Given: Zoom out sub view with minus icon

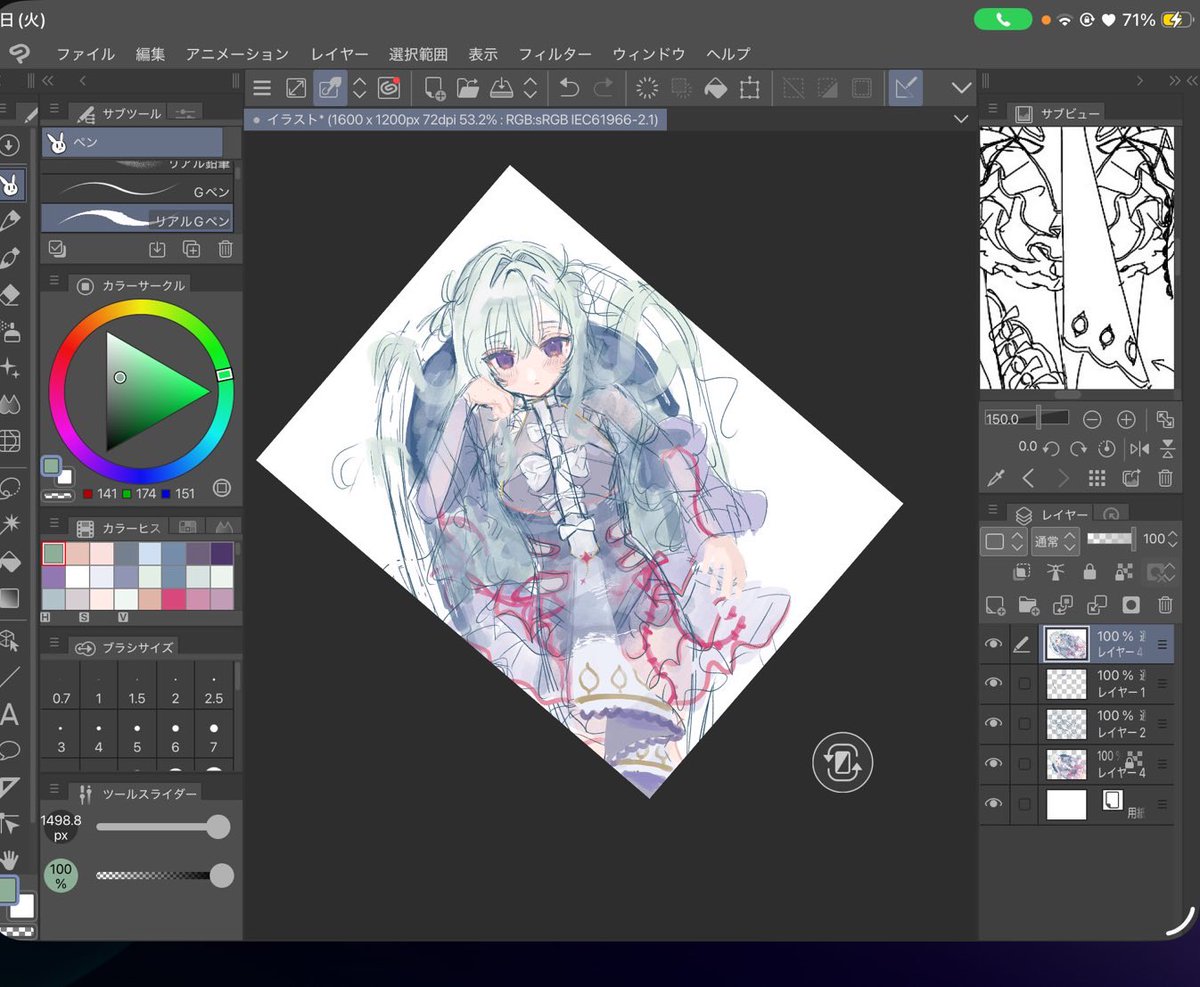Looking at the screenshot, I should tap(1092, 419).
